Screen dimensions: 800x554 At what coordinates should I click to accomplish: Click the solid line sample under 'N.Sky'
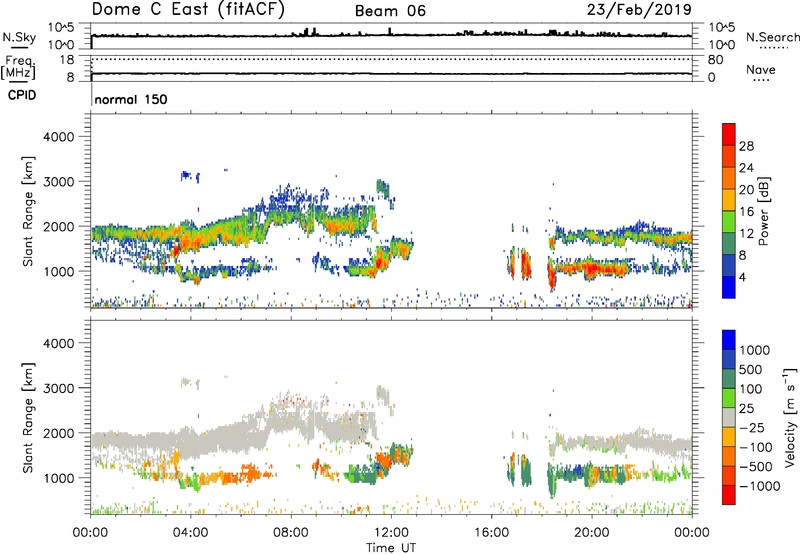tap(19, 47)
